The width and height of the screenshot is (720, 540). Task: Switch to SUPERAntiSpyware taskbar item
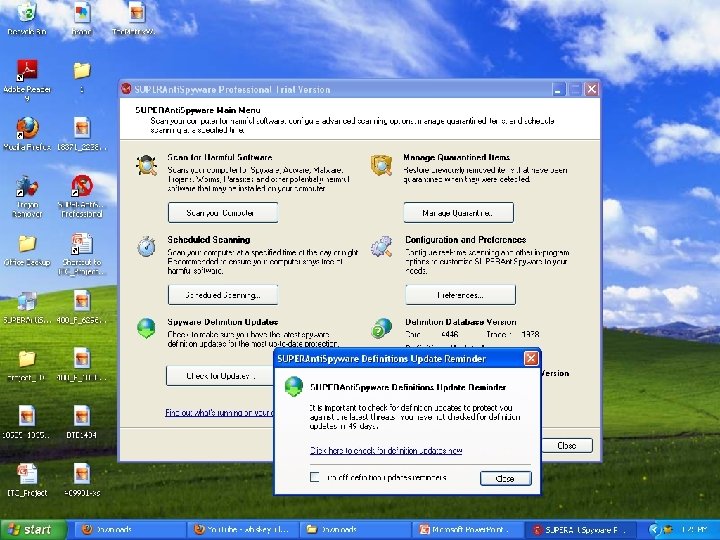tap(581, 530)
